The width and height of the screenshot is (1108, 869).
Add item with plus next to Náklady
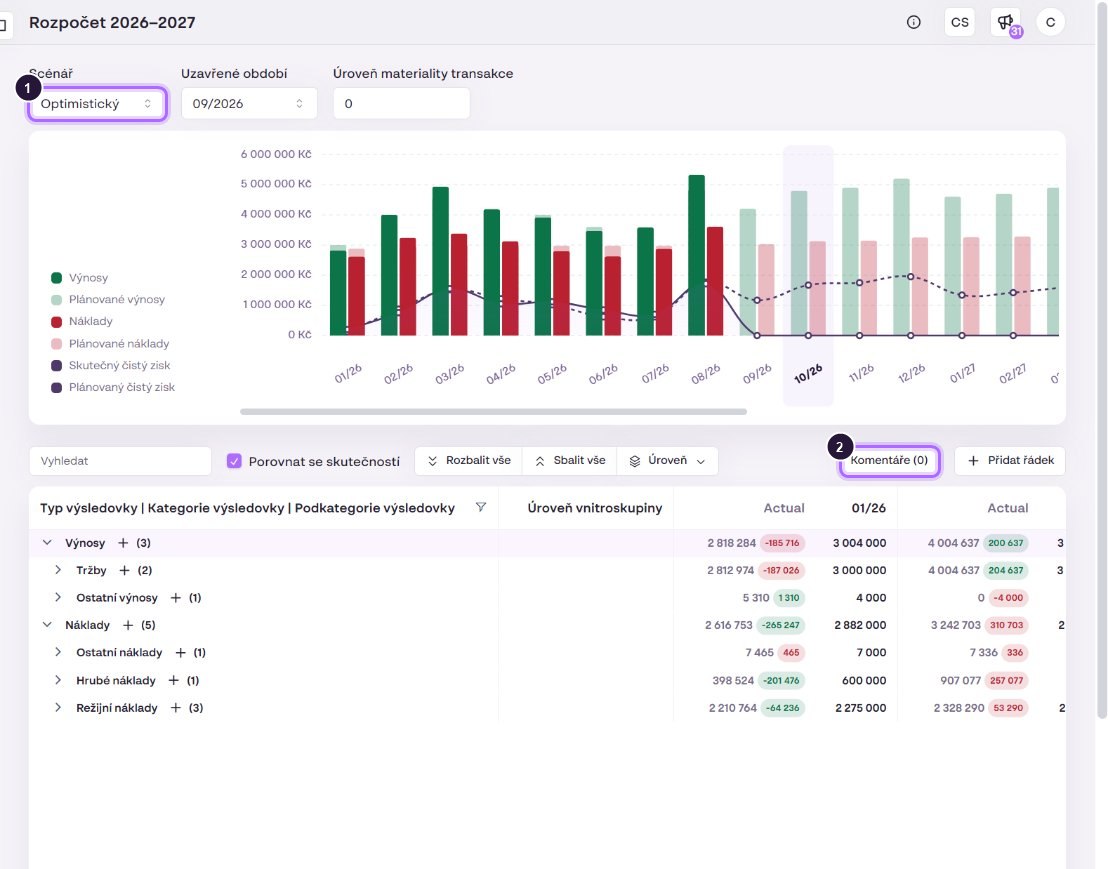pos(128,625)
